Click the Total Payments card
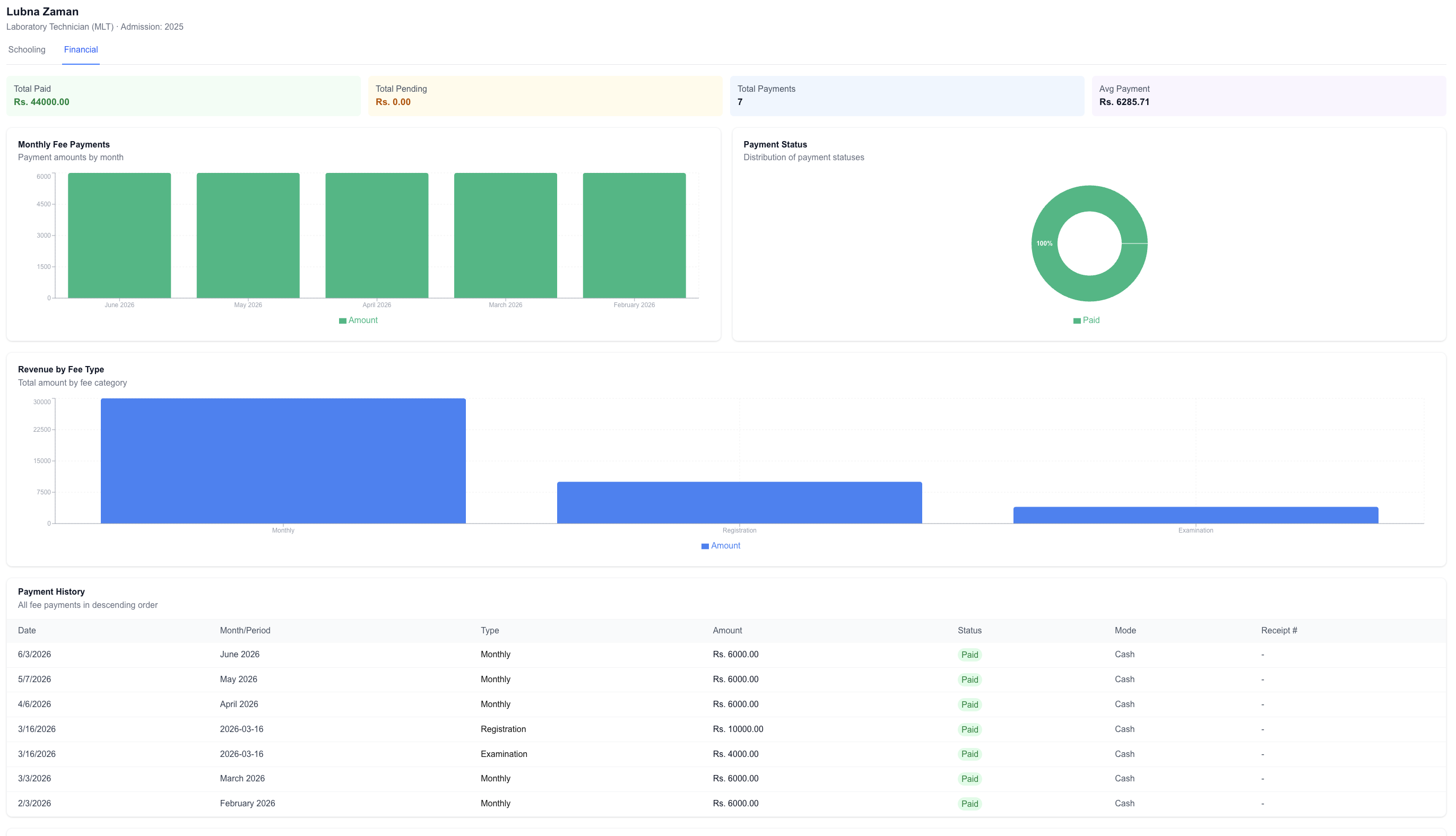The height and width of the screenshot is (836, 1456). (907, 96)
